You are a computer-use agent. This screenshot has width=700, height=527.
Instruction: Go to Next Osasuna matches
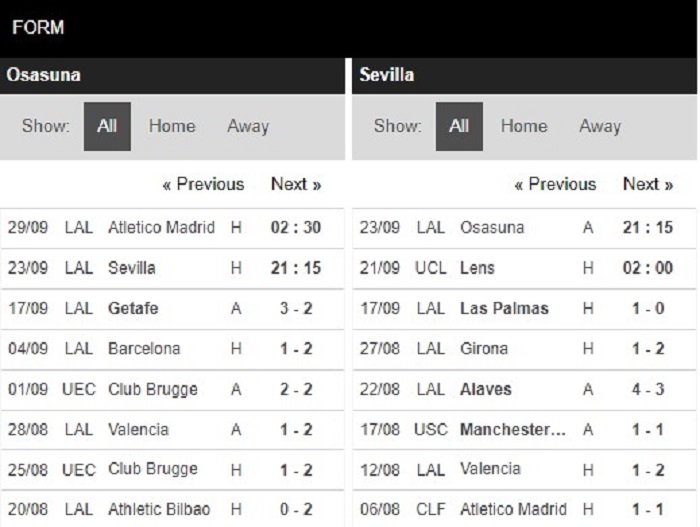tap(296, 184)
